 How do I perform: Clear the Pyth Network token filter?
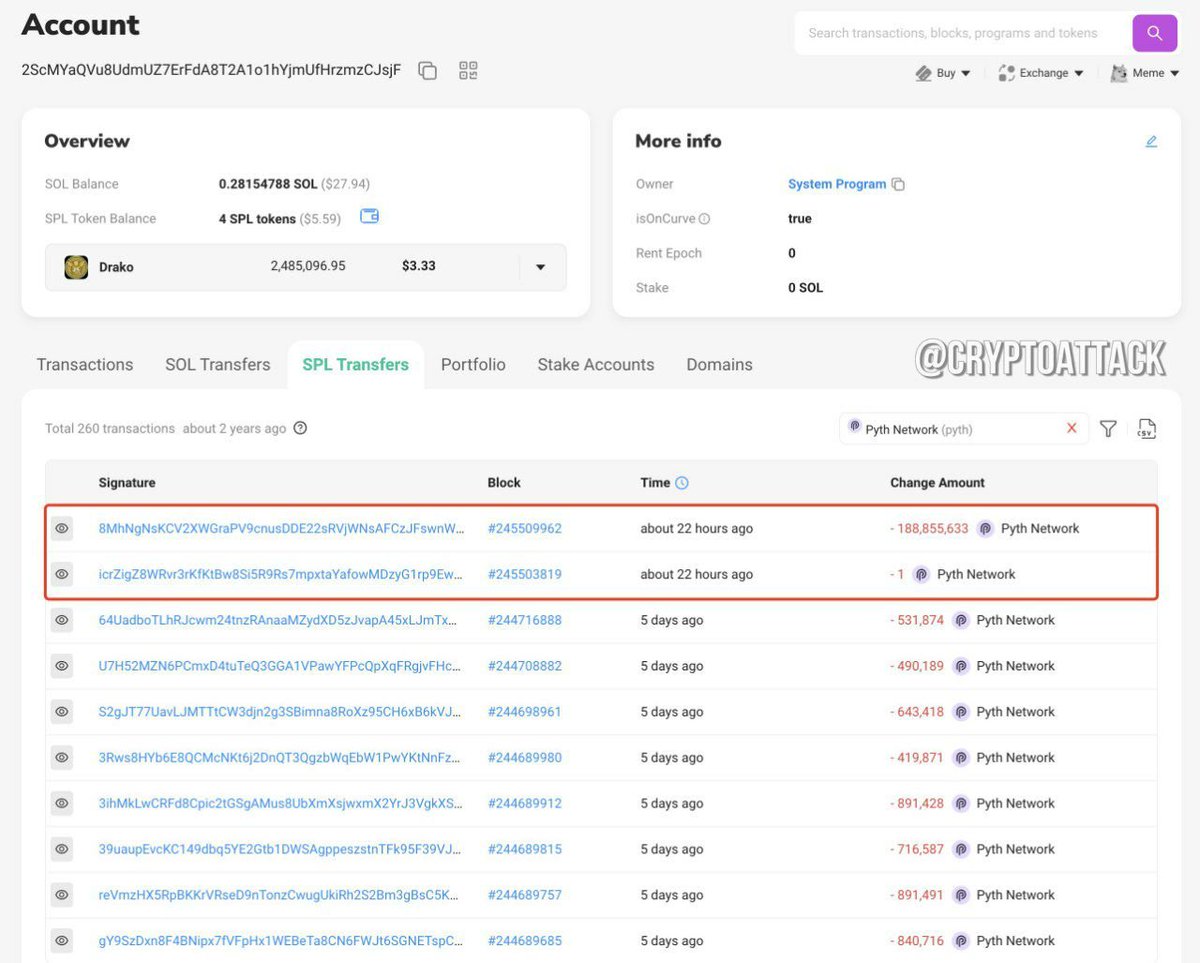click(x=1071, y=428)
